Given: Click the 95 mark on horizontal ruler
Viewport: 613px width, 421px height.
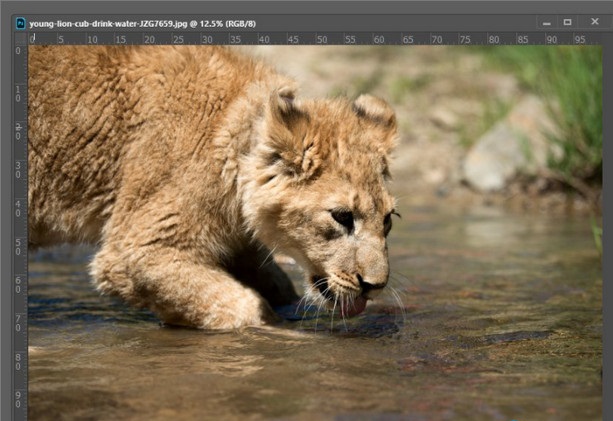Looking at the screenshot, I should click(x=580, y=39).
